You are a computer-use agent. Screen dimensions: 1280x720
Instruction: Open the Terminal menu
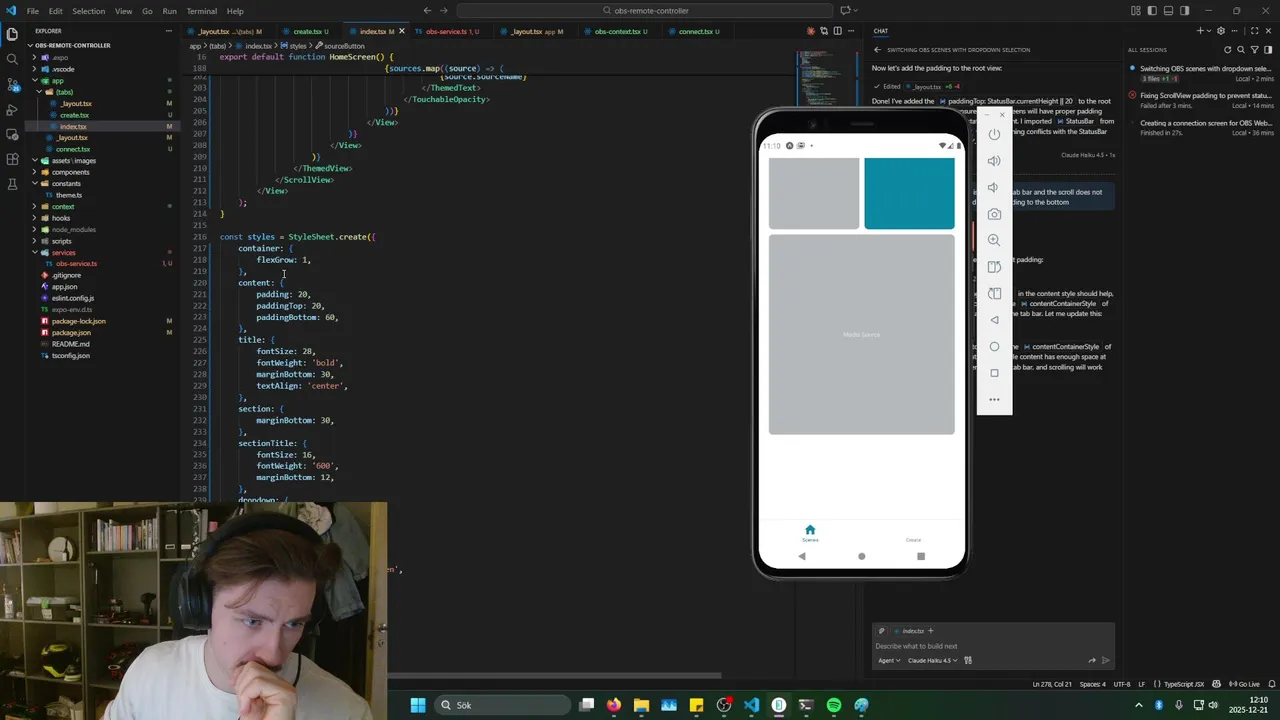201,11
